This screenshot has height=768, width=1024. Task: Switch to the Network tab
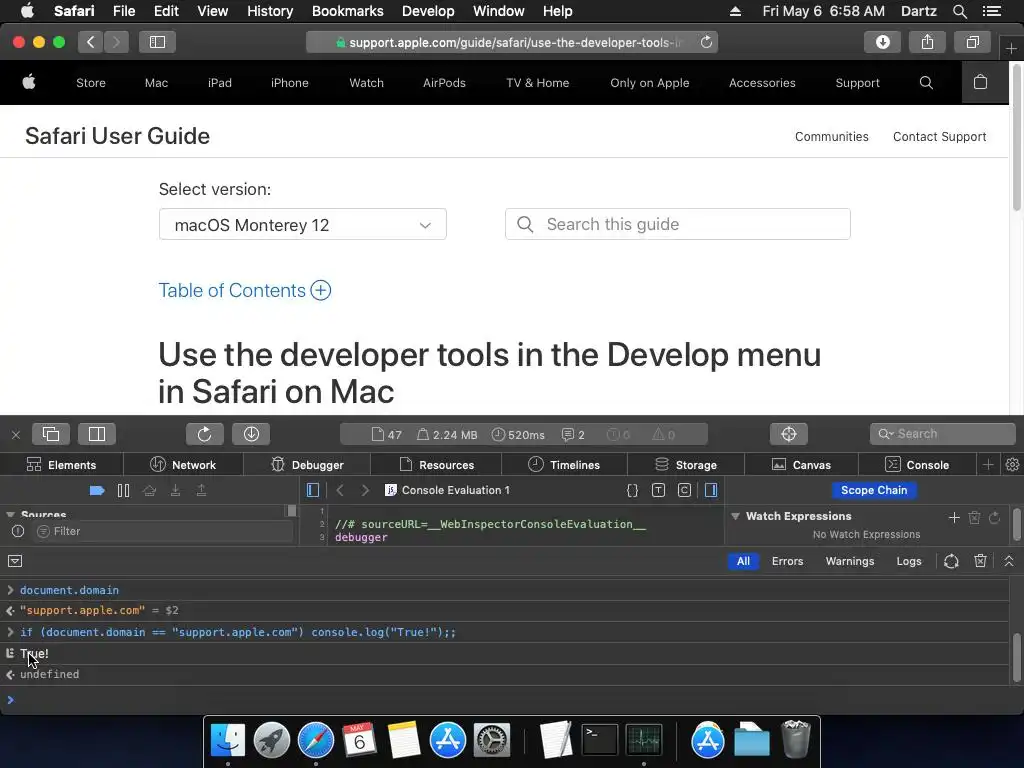pyautogui.click(x=183, y=464)
